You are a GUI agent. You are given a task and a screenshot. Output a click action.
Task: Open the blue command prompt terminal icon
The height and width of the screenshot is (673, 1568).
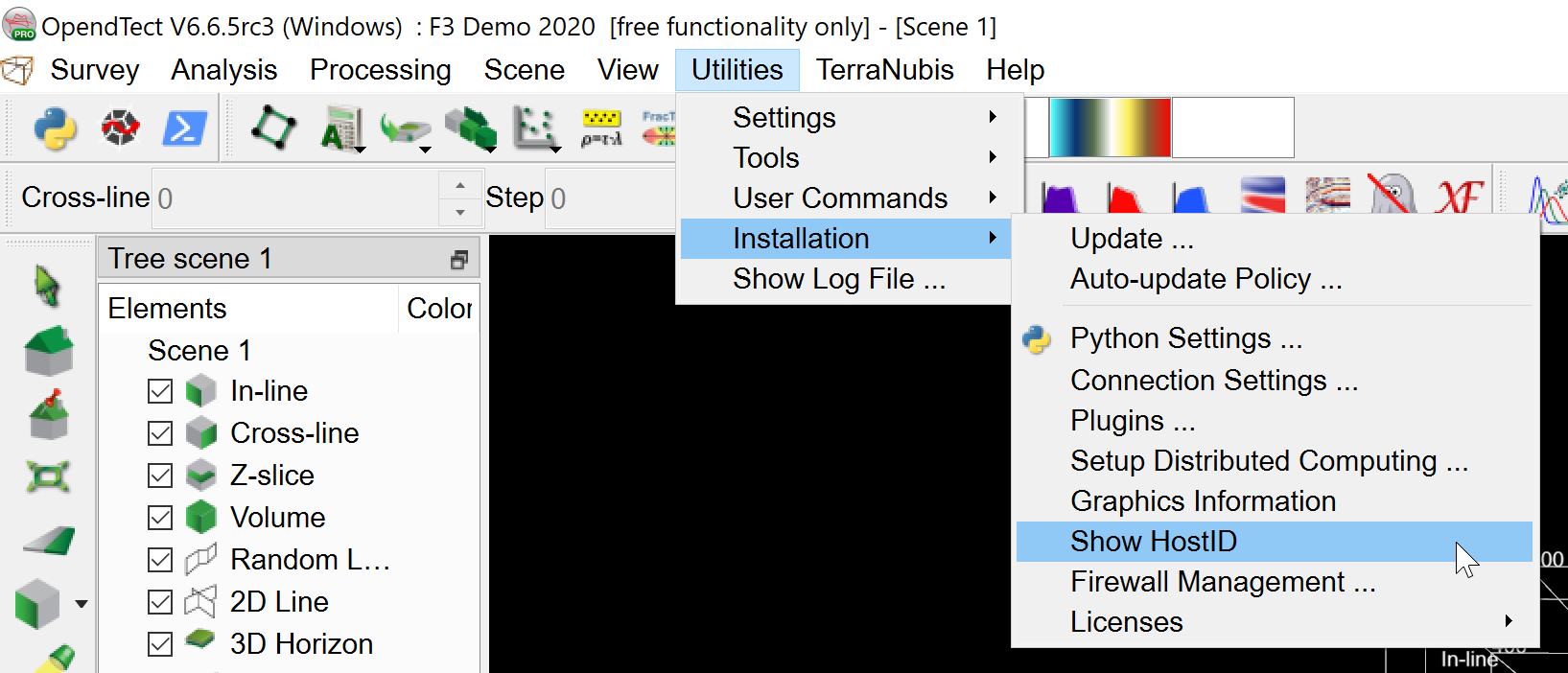[x=184, y=128]
